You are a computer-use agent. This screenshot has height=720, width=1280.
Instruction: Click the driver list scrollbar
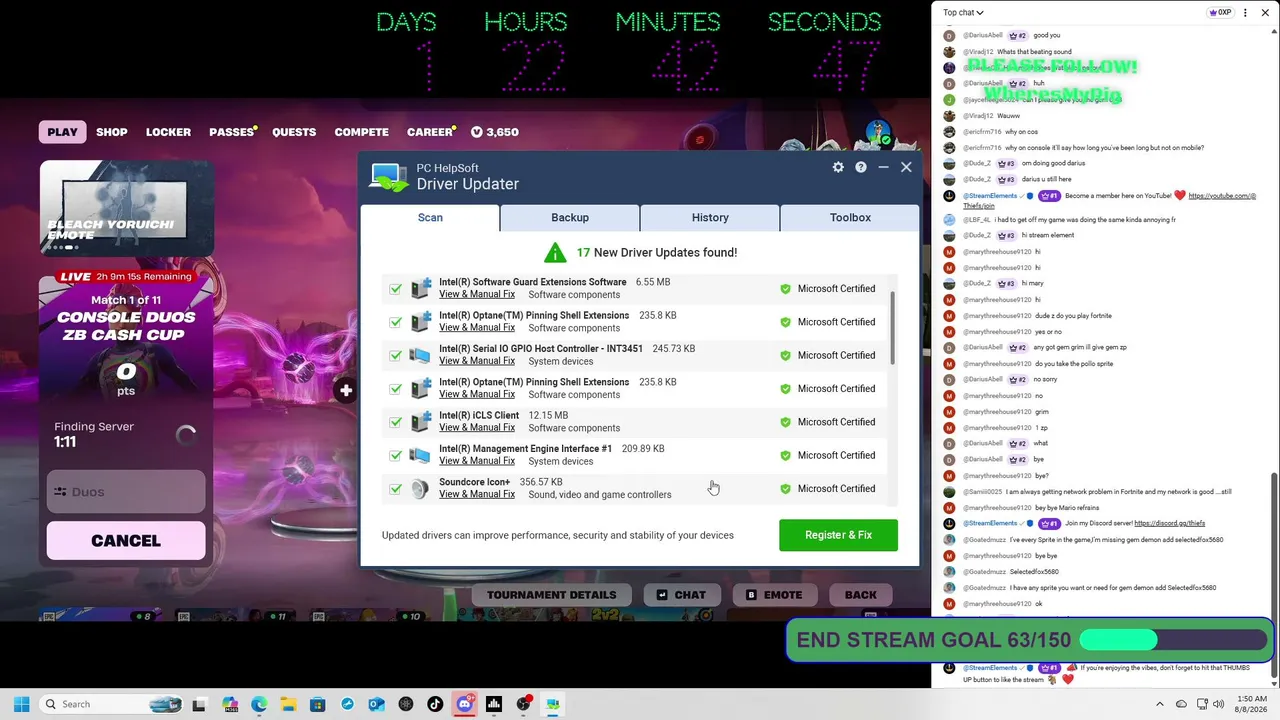891,330
